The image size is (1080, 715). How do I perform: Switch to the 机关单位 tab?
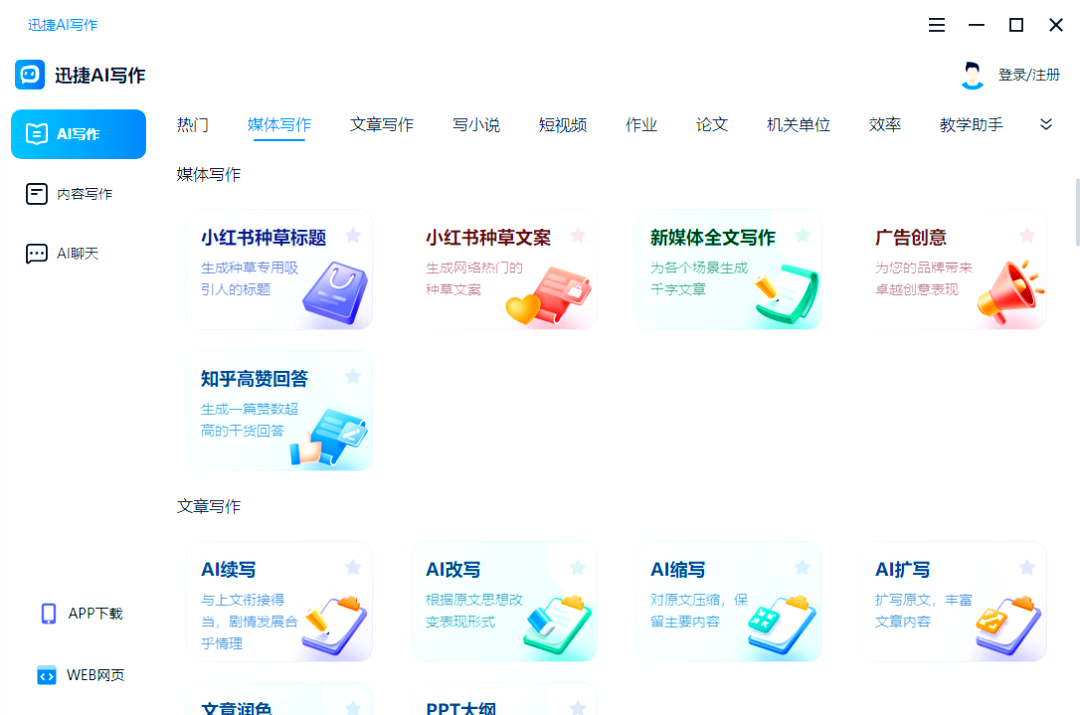pos(798,125)
